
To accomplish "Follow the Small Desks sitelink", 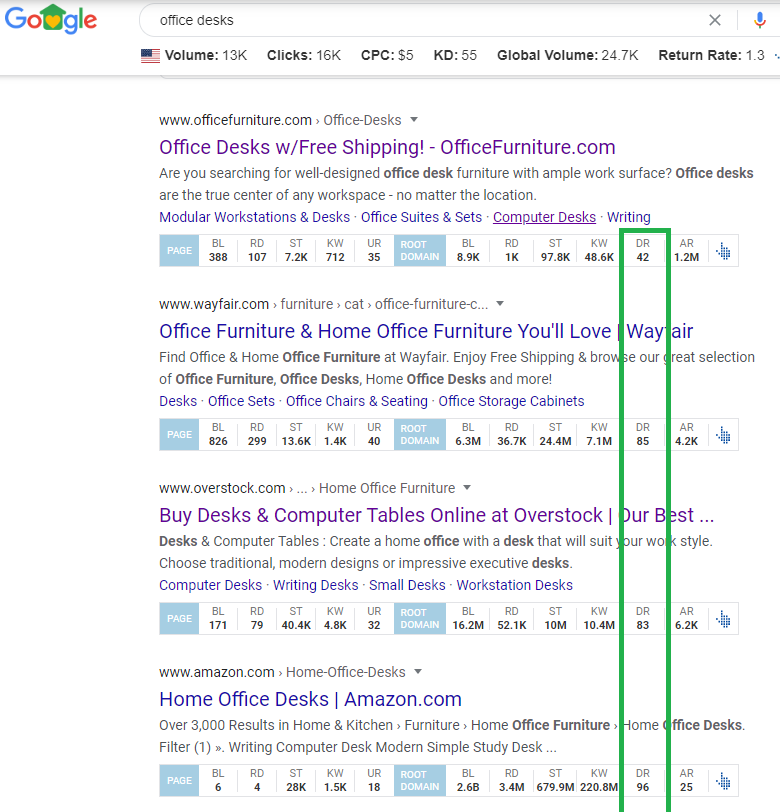I will click(x=407, y=585).
